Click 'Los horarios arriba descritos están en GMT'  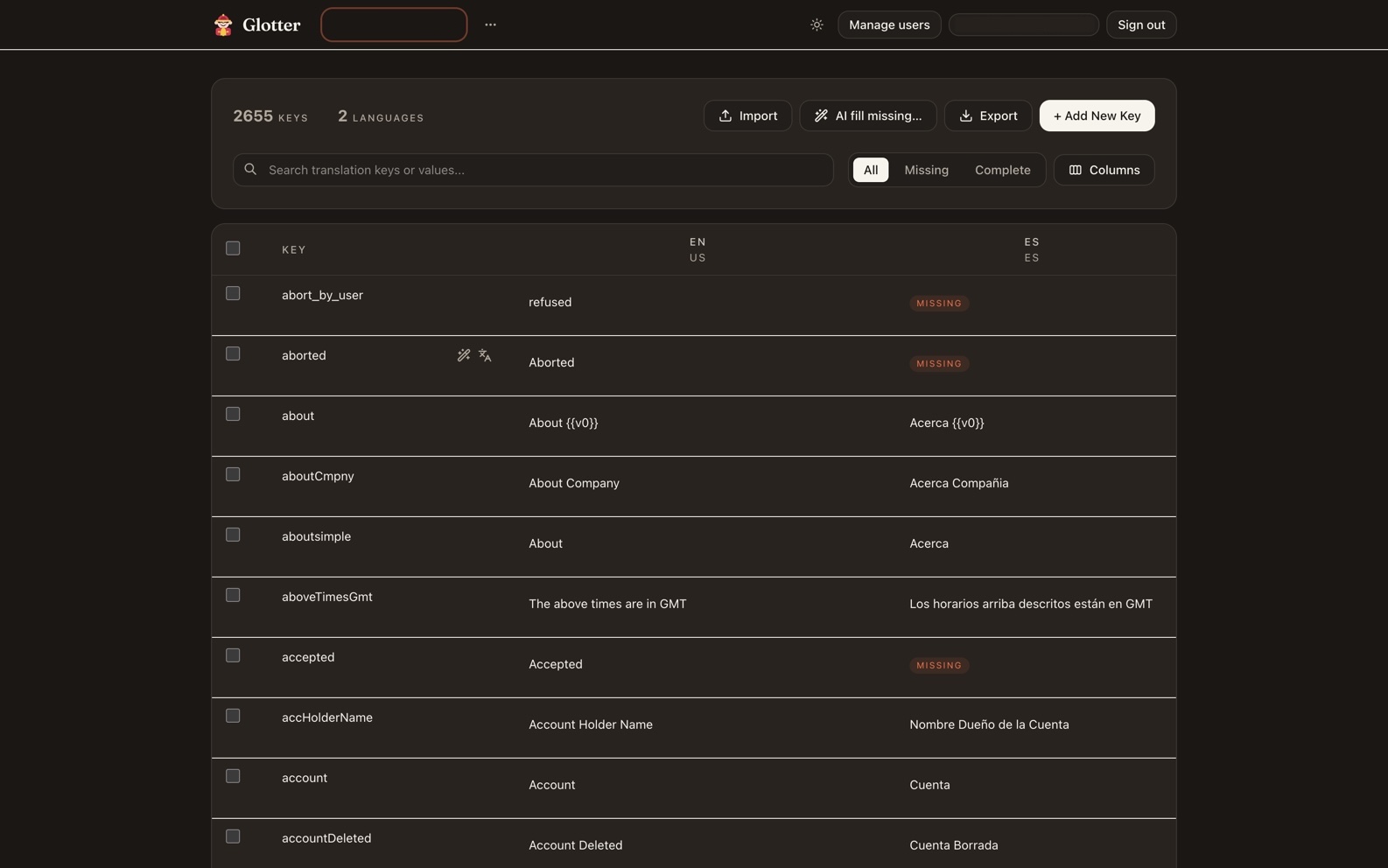(x=1031, y=604)
